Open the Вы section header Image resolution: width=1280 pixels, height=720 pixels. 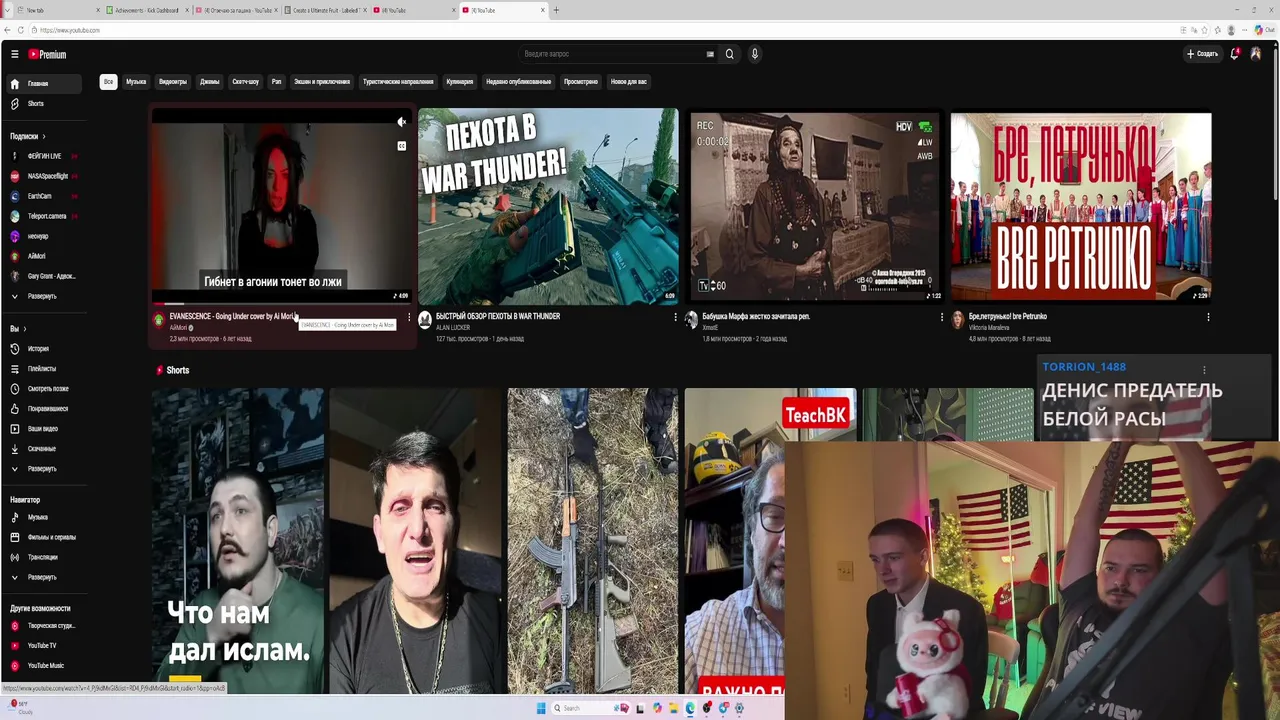click(x=17, y=329)
